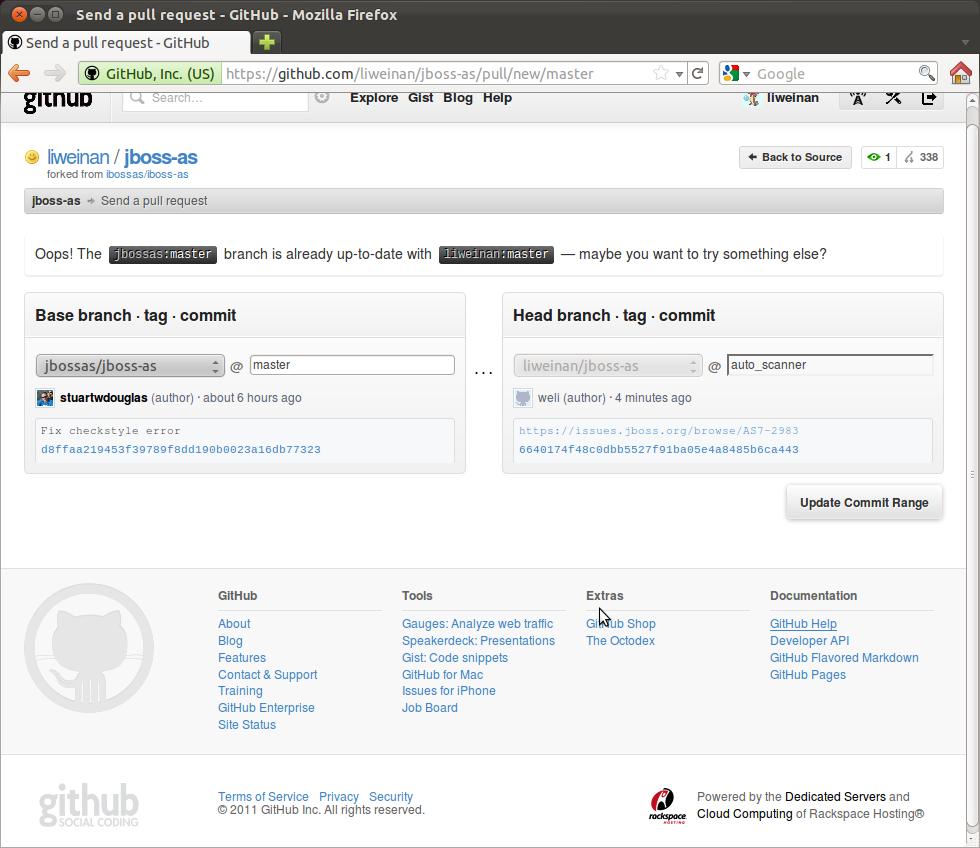The height and width of the screenshot is (848, 980).
Task: Focus the head branch field containing auto_scanner
Action: point(830,365)
